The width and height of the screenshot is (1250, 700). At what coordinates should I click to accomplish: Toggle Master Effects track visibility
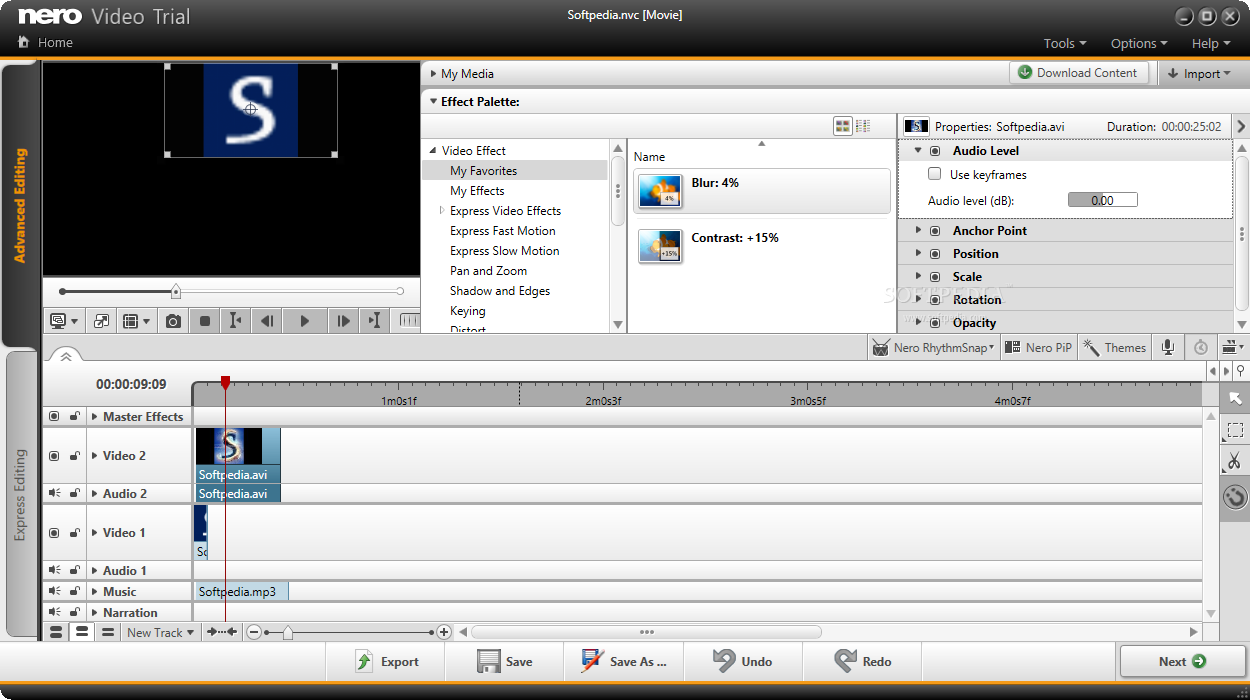point(54,416)
